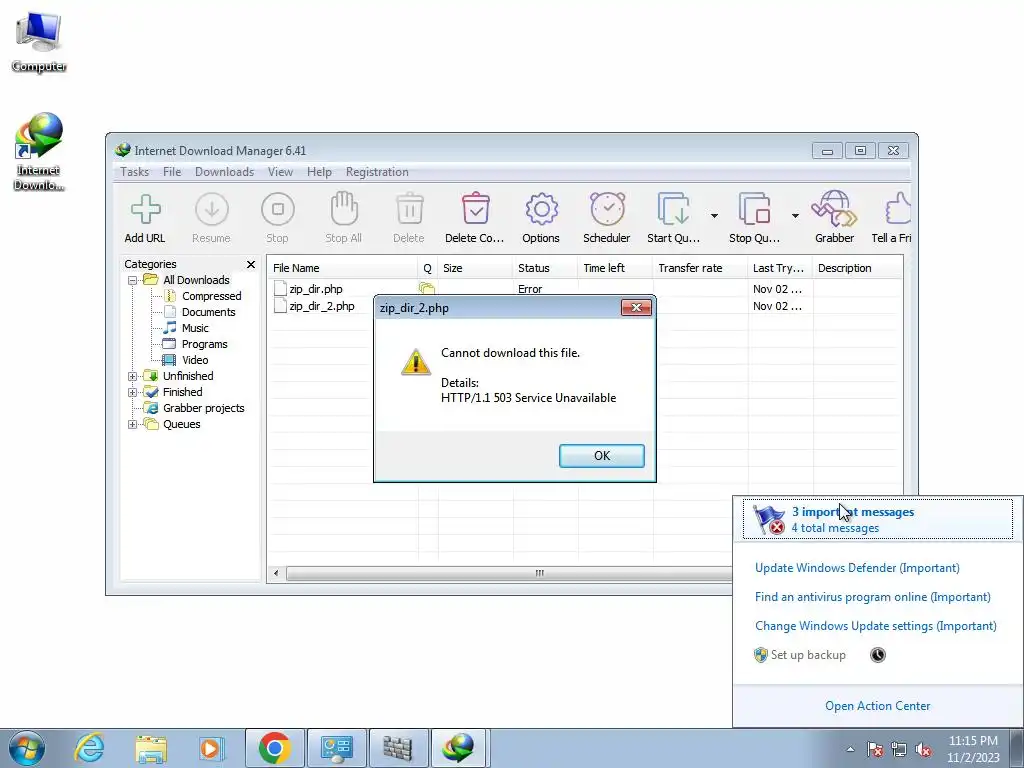The image size is (1024, 768).
Task: Select the zip_dir.php download row
Action: [584, 289]
